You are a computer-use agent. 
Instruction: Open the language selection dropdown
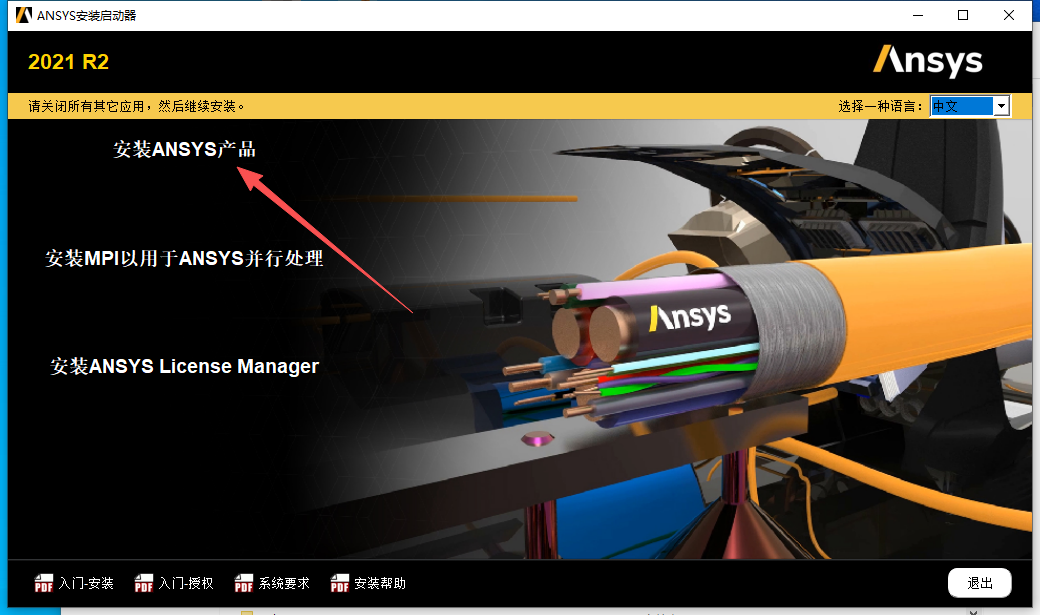[1002, 105]
